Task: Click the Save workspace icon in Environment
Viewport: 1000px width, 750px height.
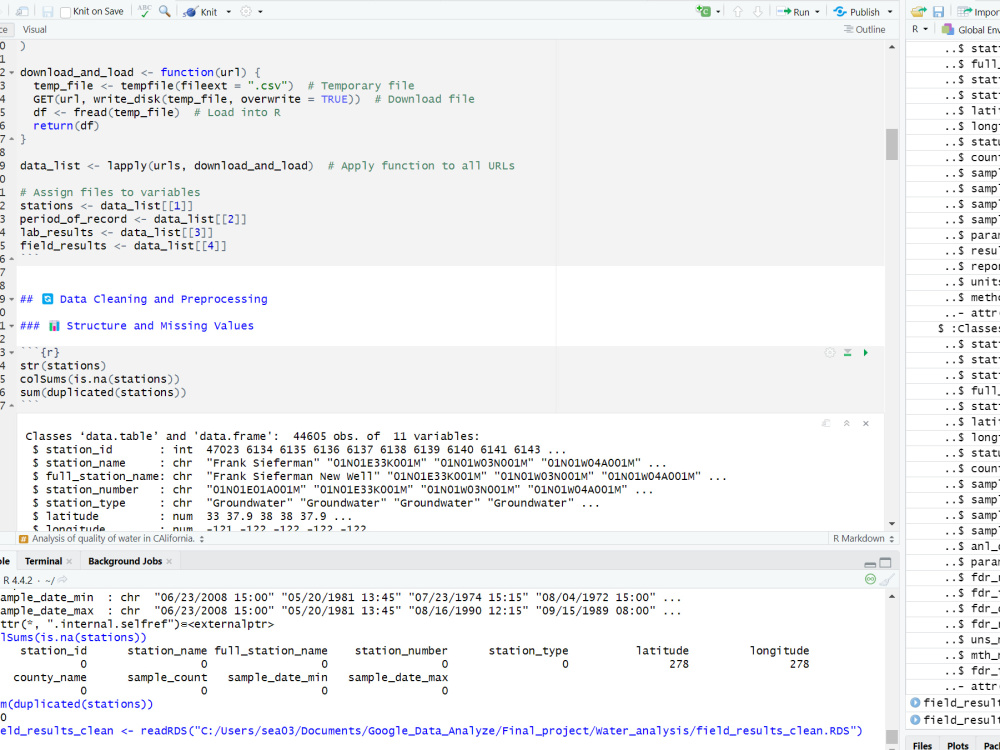Action: (x=938, y=11)
